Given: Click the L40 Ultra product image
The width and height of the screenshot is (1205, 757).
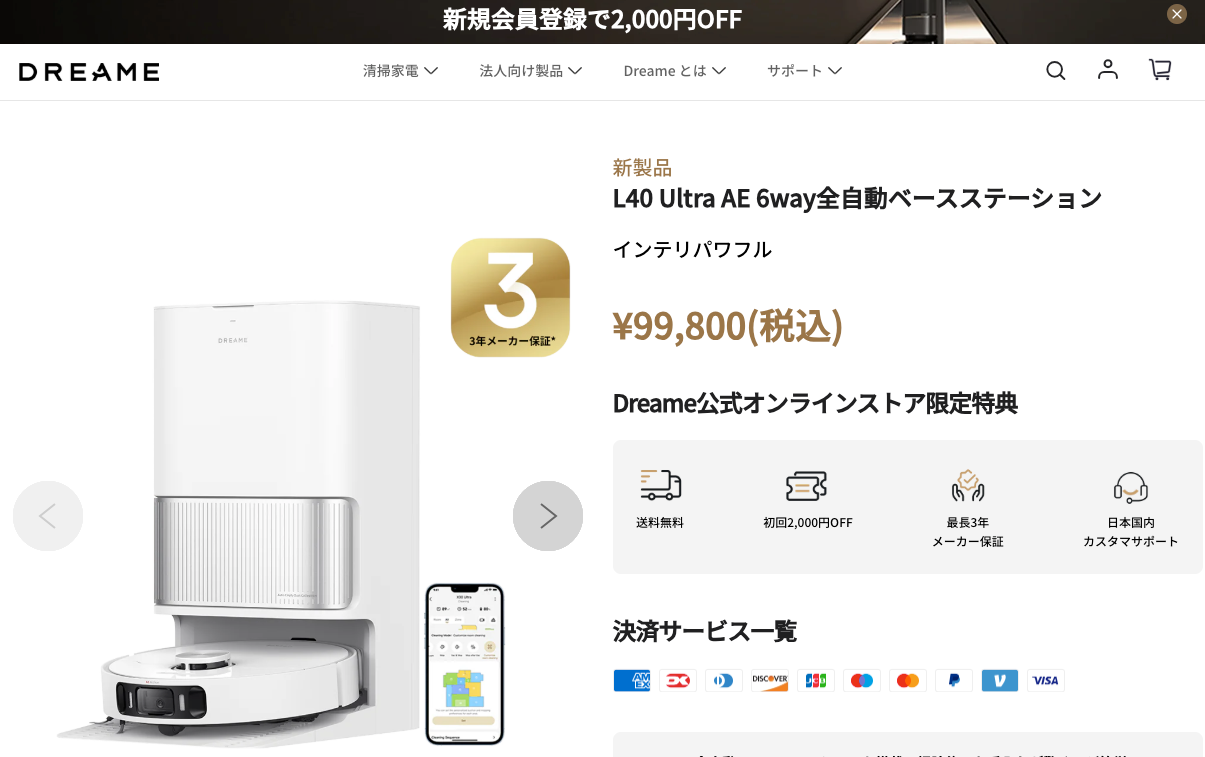Looking at the screenshot, I should [x=260, y=520].
